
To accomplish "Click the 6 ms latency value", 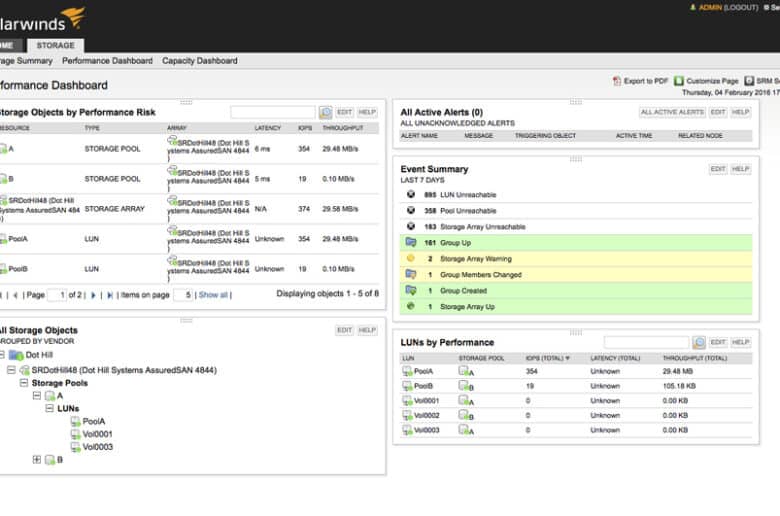I will click(x=262, y=149).
